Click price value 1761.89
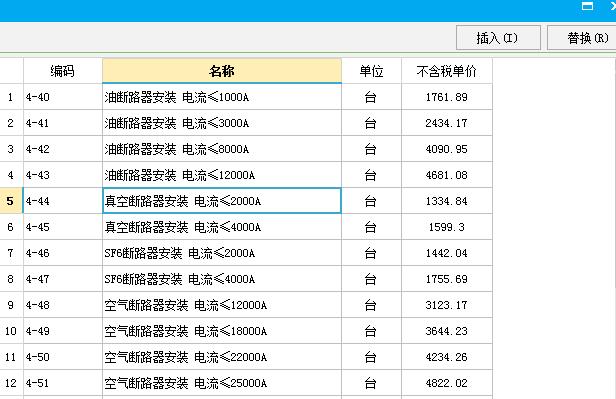 447,97
